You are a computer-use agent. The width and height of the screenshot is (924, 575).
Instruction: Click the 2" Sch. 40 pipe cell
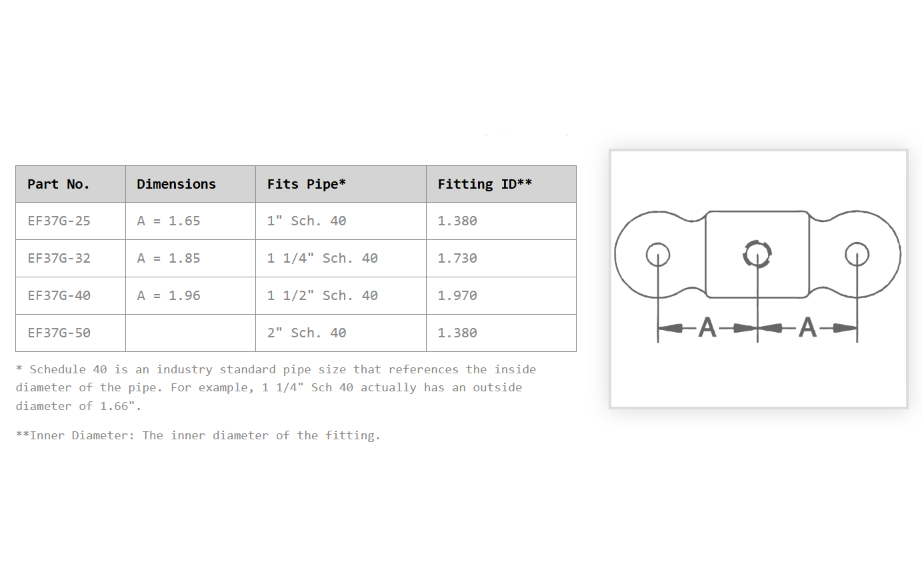(306, 333)
